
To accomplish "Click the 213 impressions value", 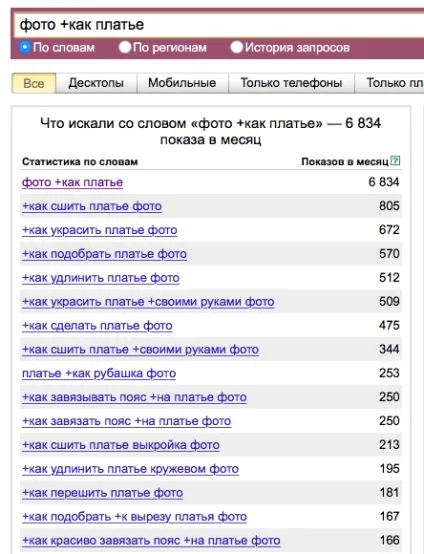I will (389, 445).
